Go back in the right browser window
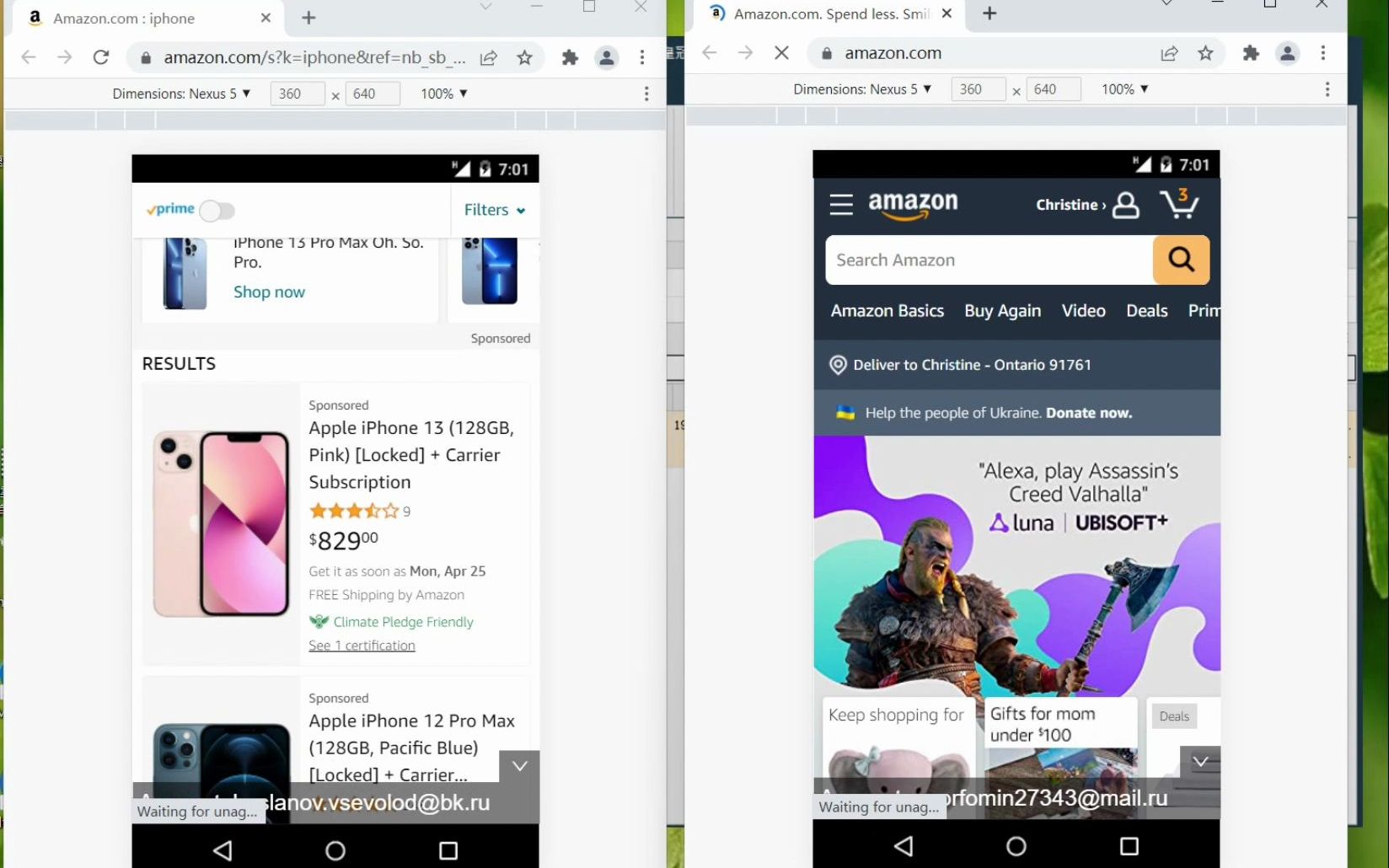This screenshot has height=868, width=1389. click(710, 53)
